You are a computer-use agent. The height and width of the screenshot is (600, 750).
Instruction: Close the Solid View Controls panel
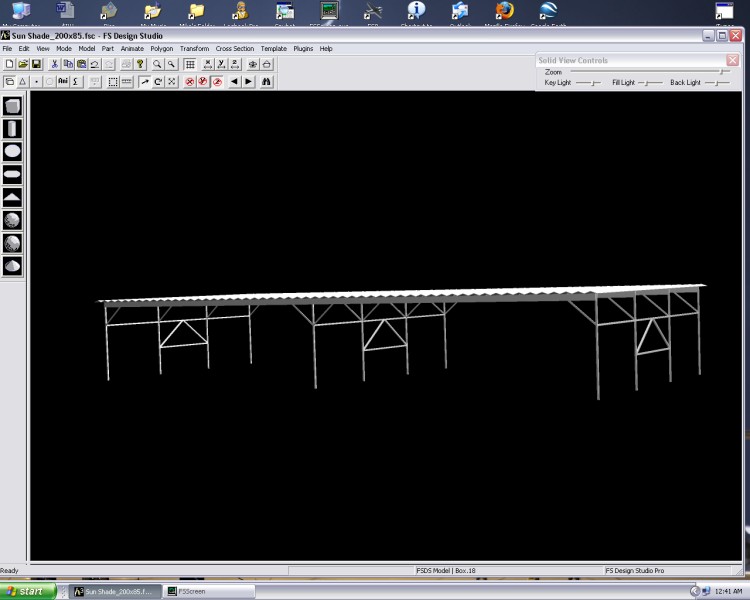tap(732, 60)
